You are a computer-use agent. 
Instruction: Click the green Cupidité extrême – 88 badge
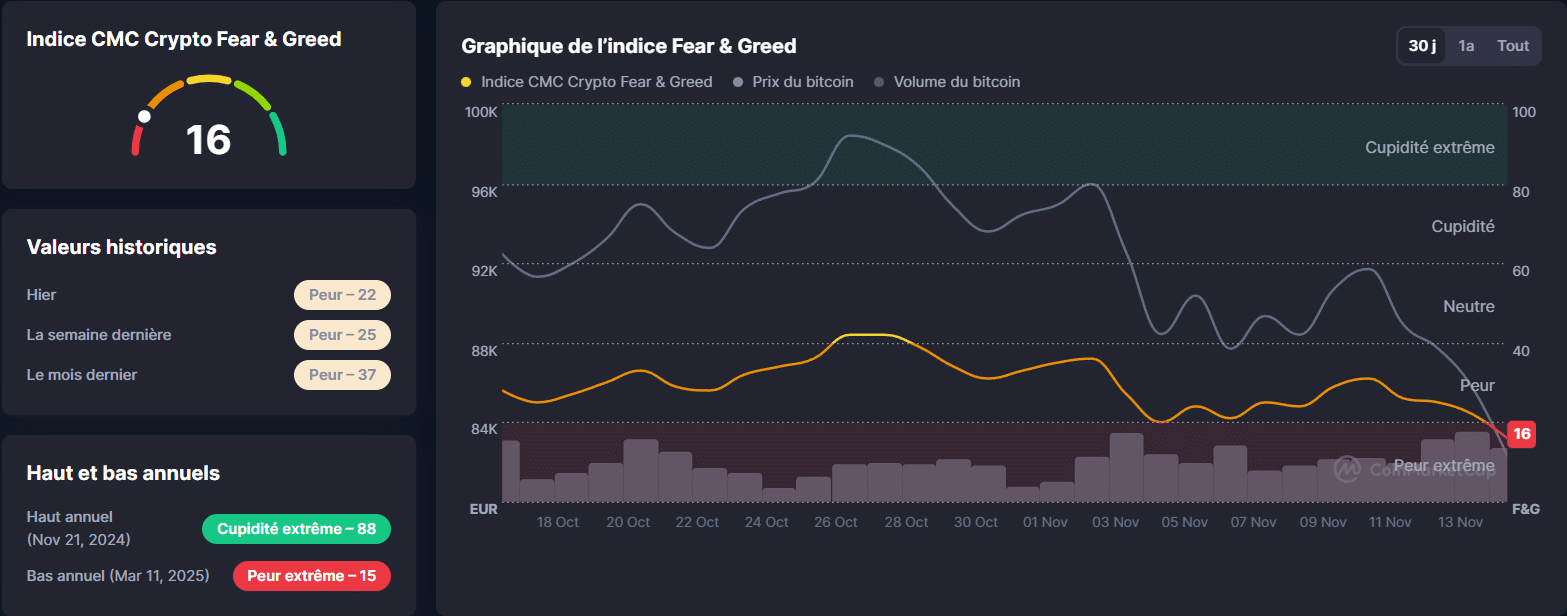[x=296, y=529]
